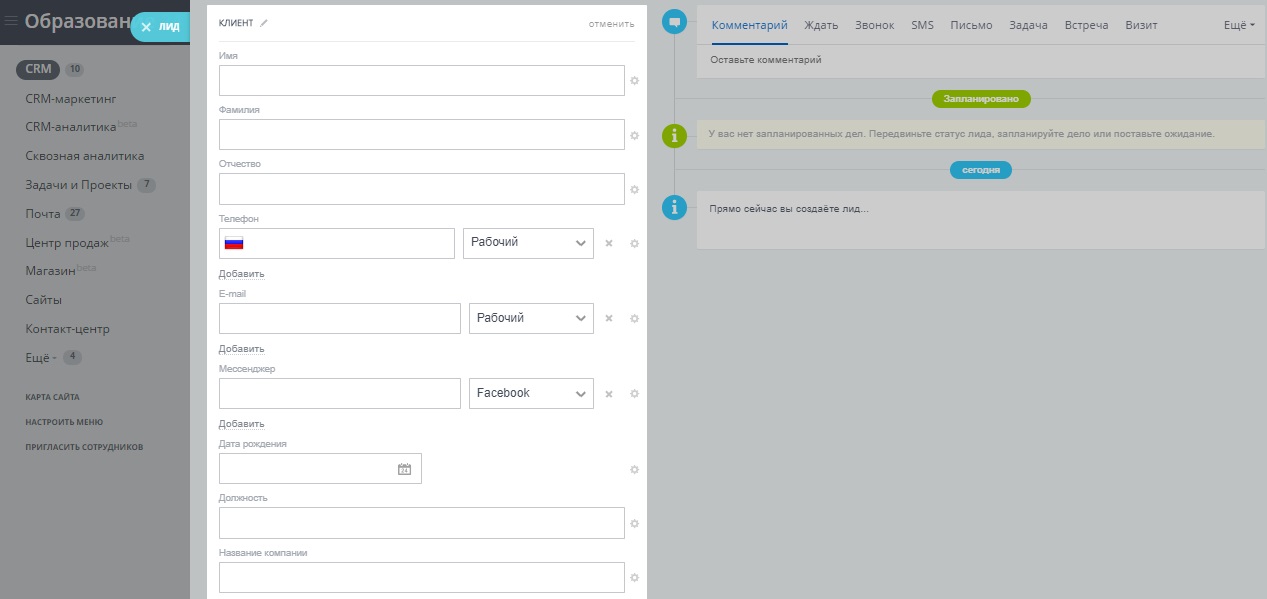Click the НАСТРОИТЬ МЕНЮ link
The width and height of the screenshot is (1267, 599).
coord(64,422)
